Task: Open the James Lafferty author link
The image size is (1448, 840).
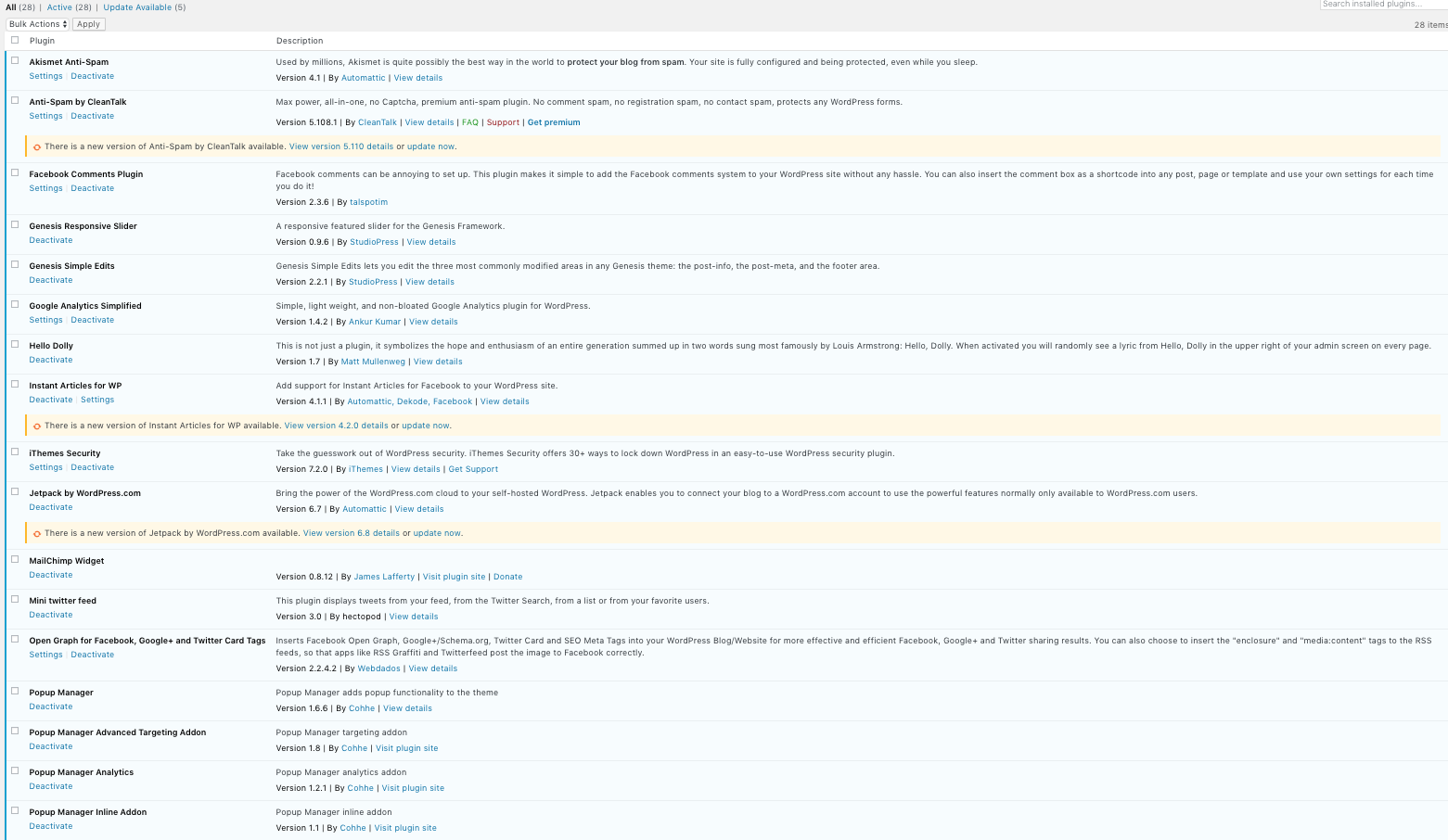Action: coord(384,577)
